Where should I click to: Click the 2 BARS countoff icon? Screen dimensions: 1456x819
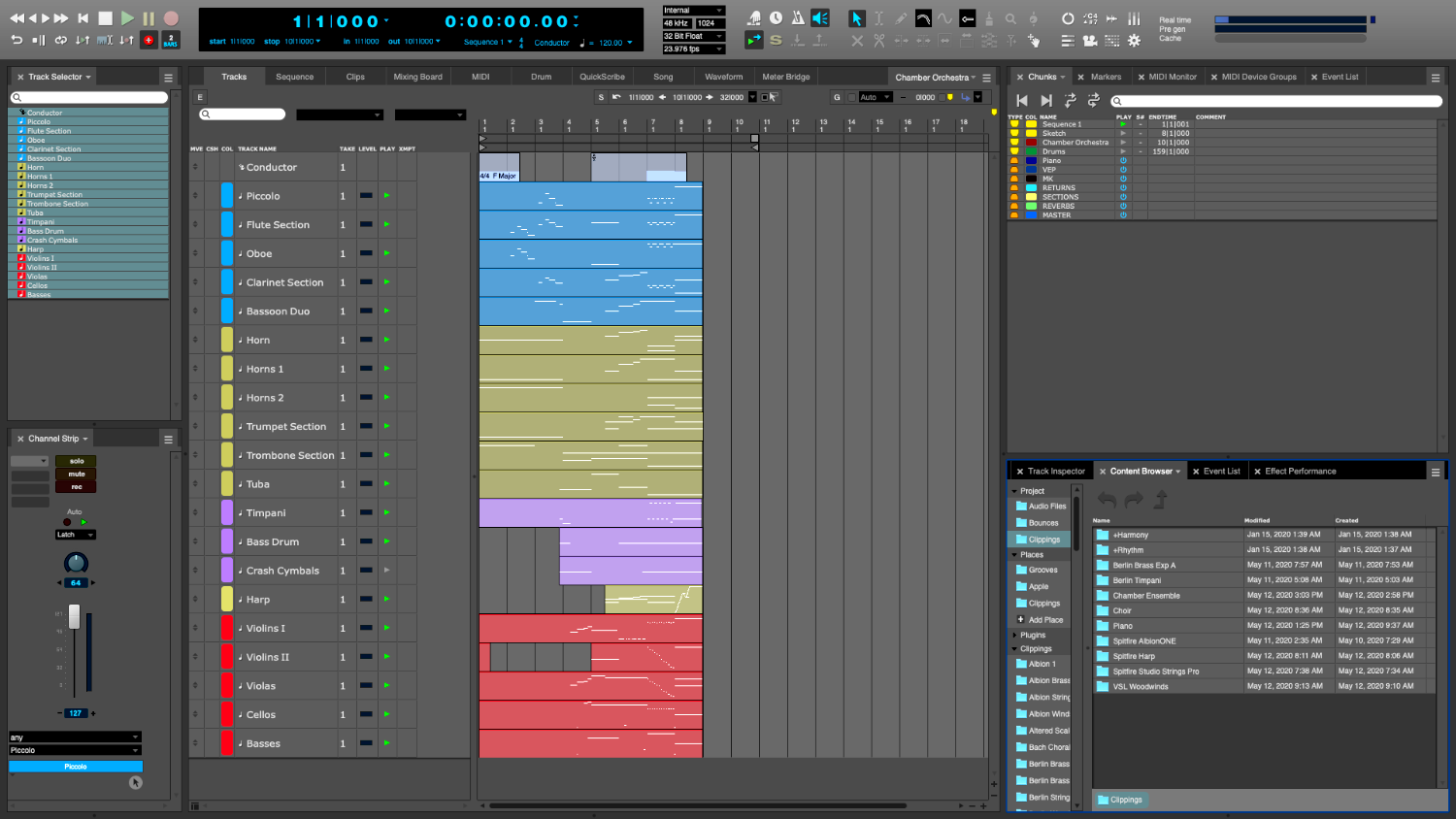170,40
